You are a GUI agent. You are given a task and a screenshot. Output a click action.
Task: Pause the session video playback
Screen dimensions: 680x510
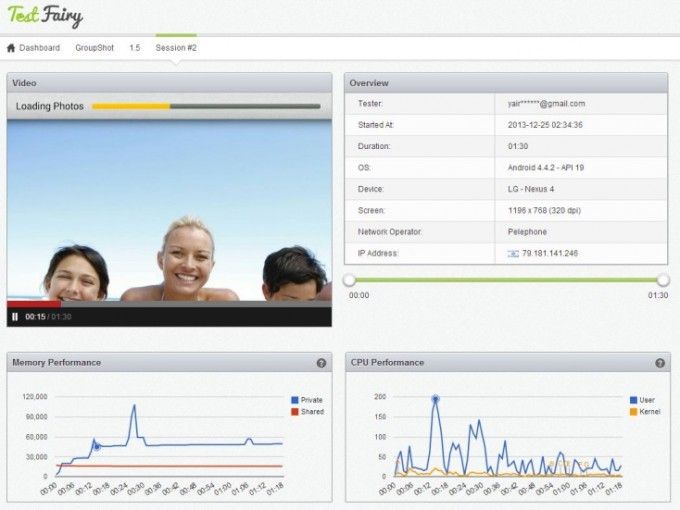tap(15, 317)
